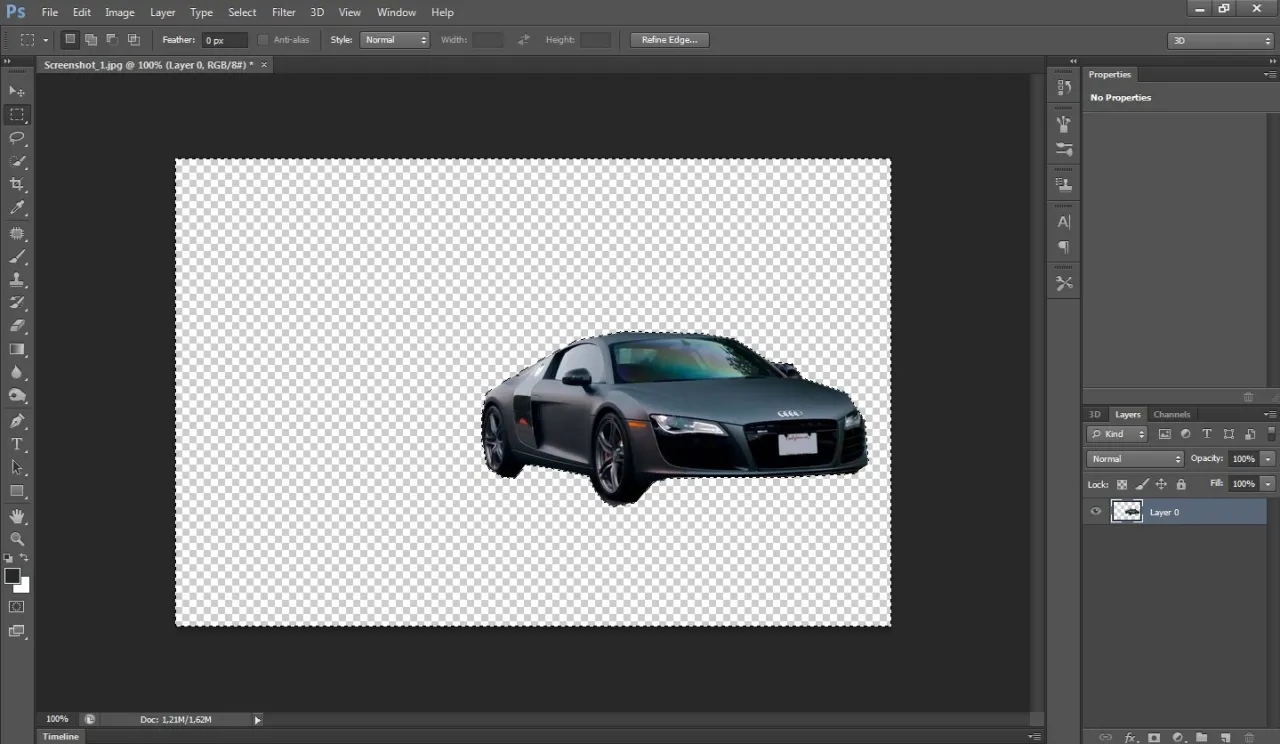Viewport: 1280px width, 744px height.
Task: Open the Style dropdown in options bar
Action: click(394, 39)
